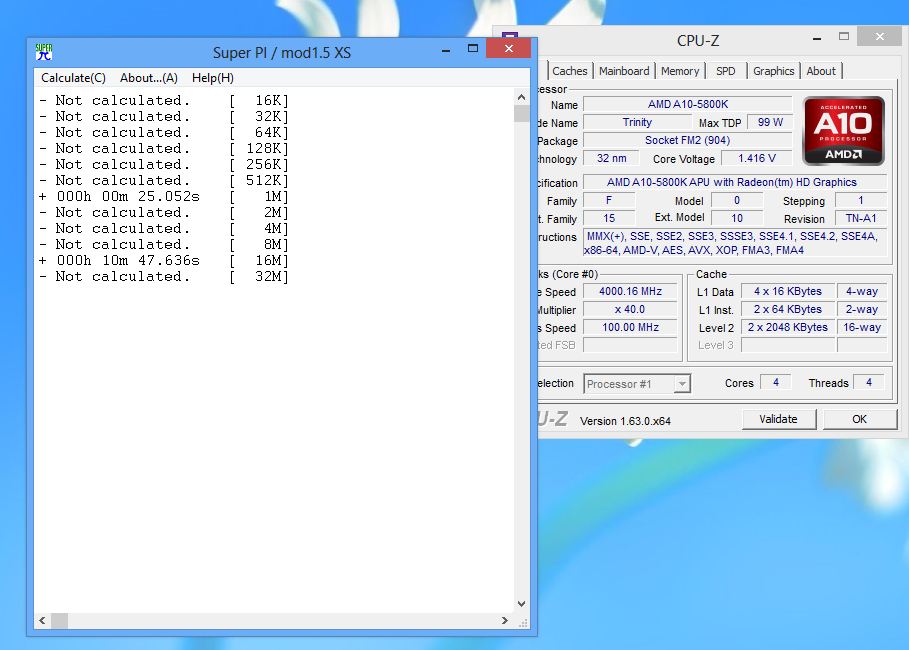Image resolution: width=909 pixels, height=650 pixels.
Task: Click the processor name field AMD A10-5800K
Action: (688, 104)
